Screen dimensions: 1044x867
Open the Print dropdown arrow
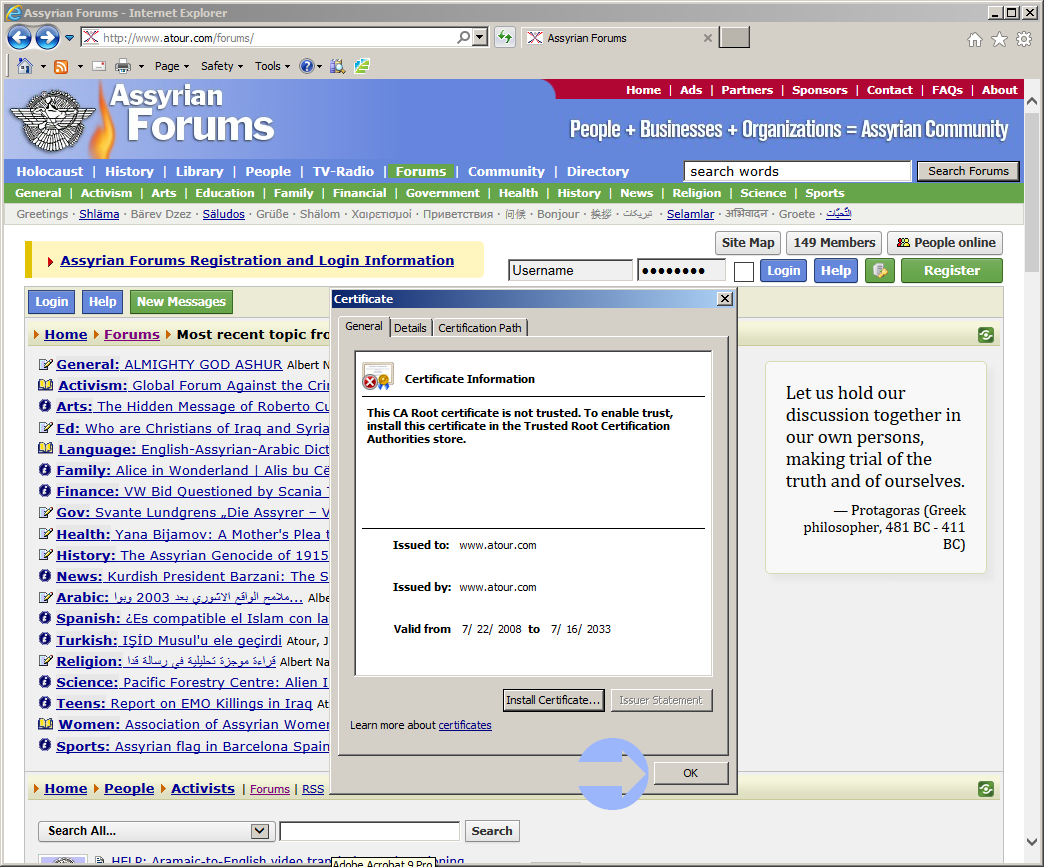(x=141, y=67)
